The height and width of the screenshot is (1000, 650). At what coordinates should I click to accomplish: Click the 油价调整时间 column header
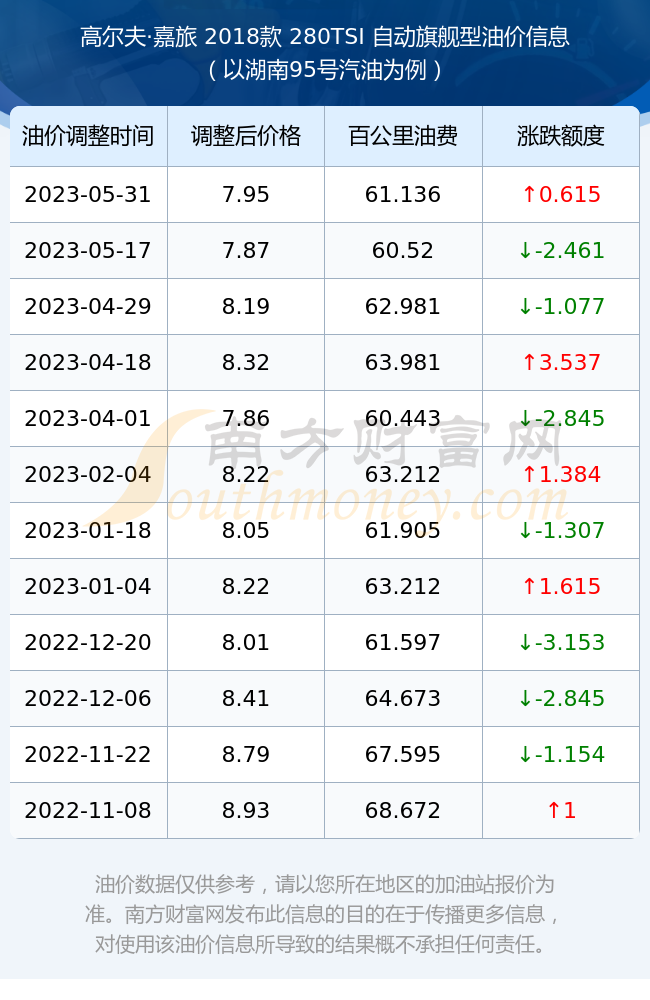[x=88, y=136]
